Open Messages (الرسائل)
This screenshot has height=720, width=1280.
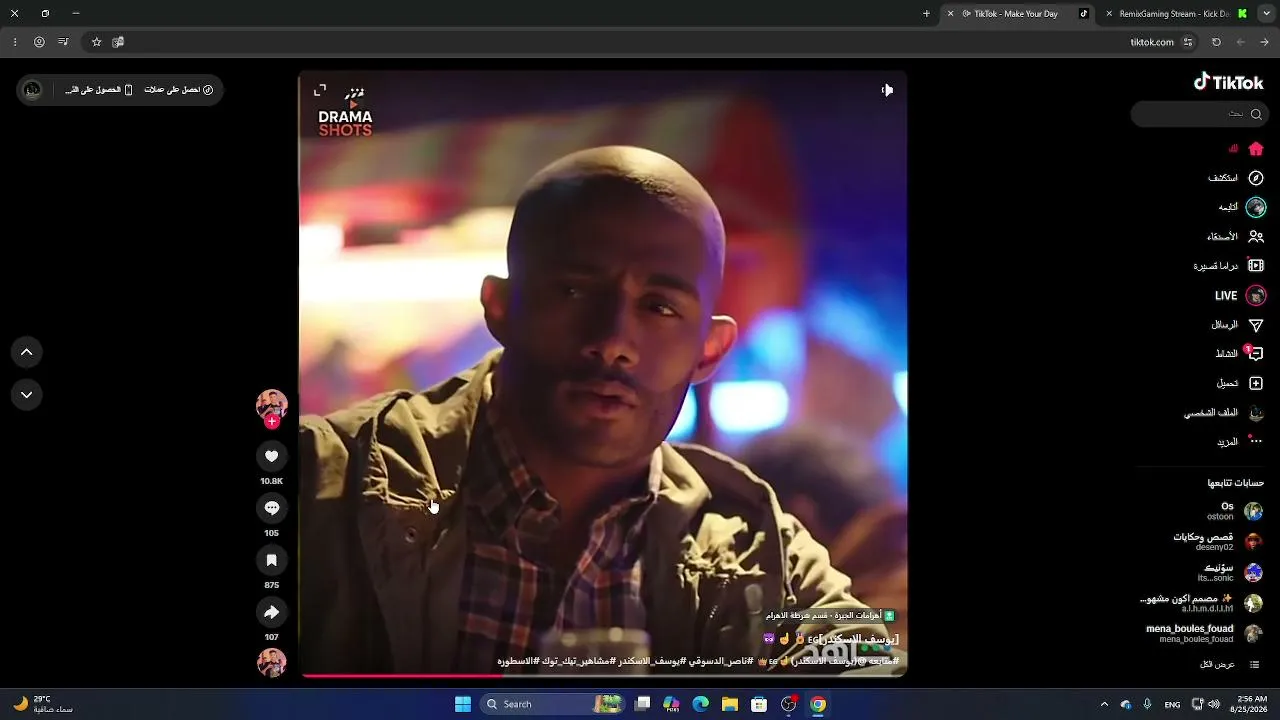1238,325
